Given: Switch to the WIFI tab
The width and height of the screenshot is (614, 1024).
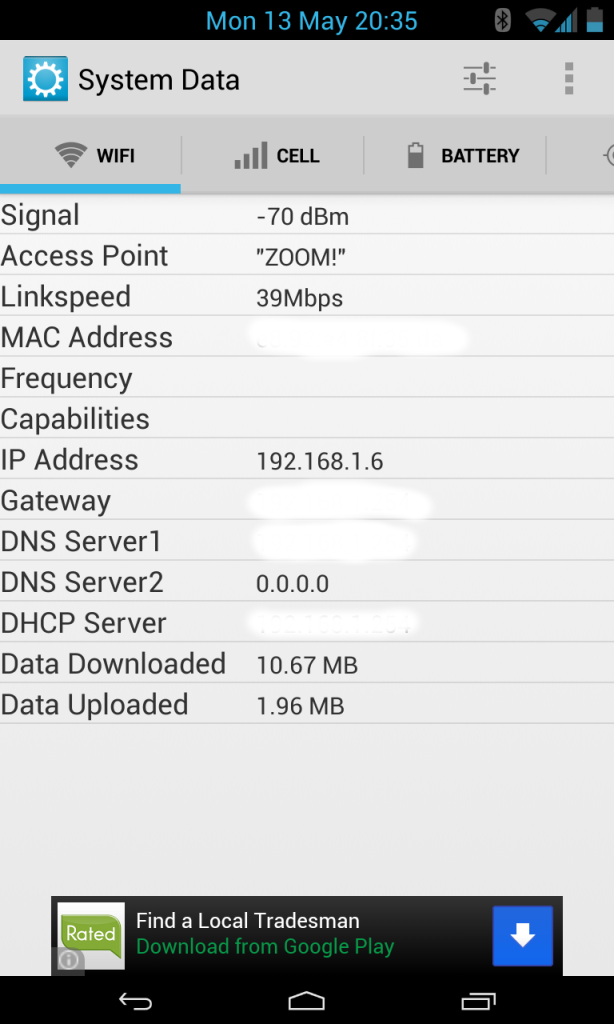Looking at the screenshot, I should click(95, 156).
